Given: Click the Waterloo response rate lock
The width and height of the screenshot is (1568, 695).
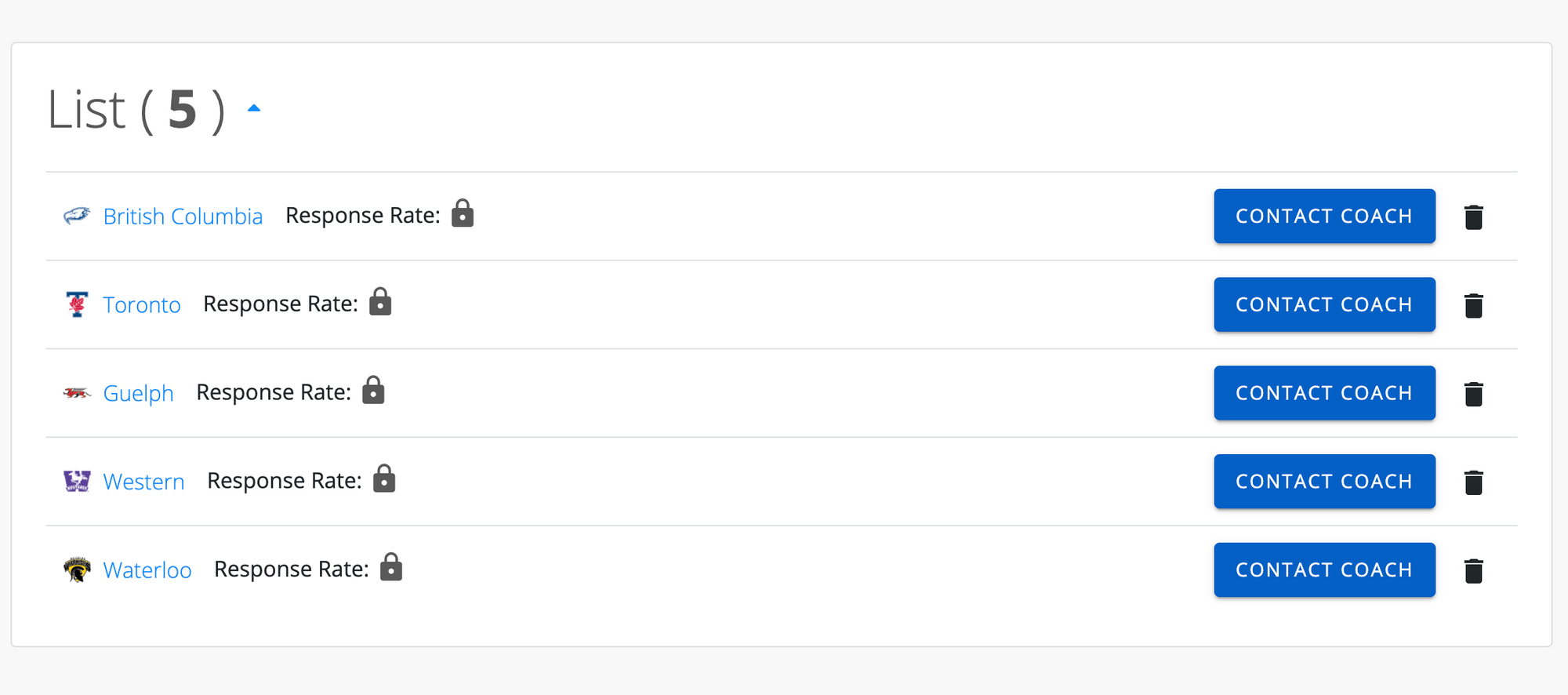Looking at the screenshot, I should point(391,568).
